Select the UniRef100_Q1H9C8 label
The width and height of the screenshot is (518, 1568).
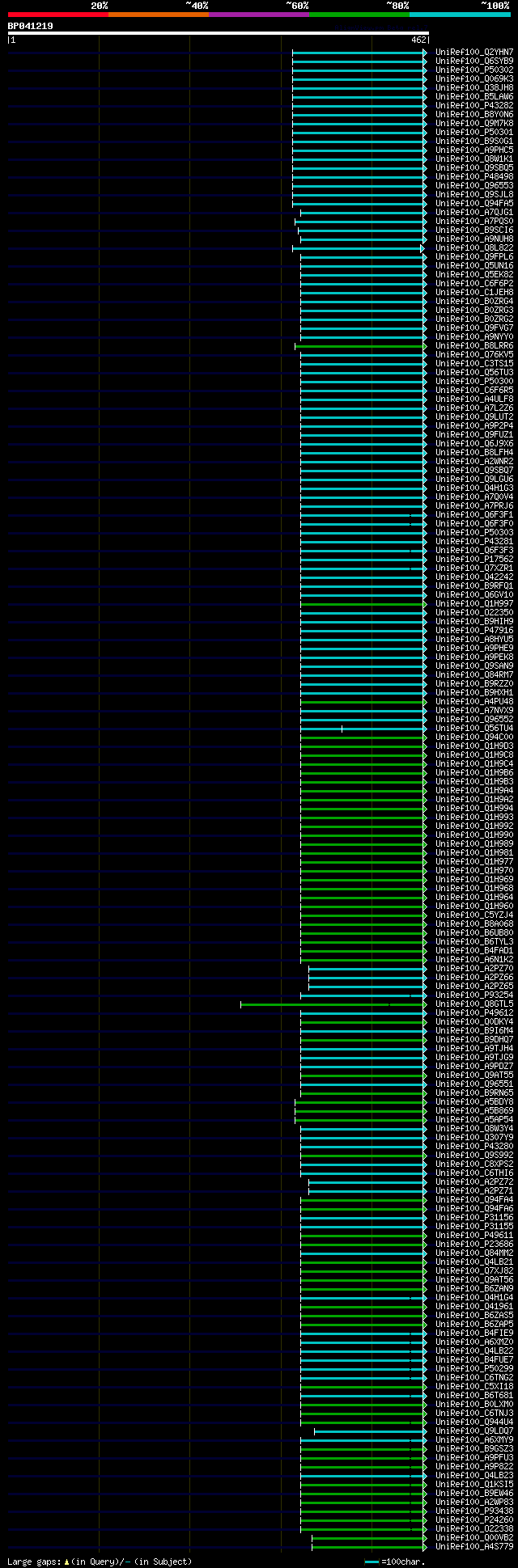[x=474, y=754]
